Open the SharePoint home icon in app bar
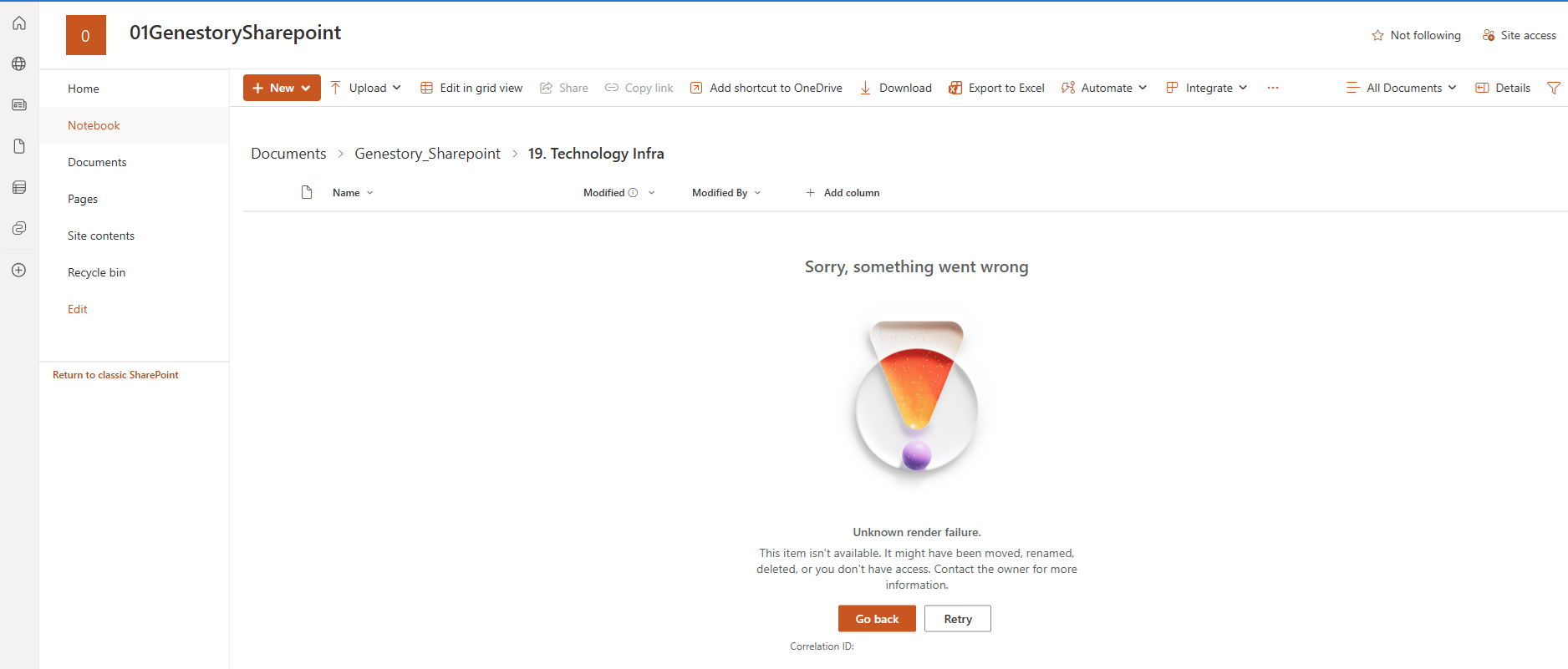Screen dimensions: 1568x669 [x=19, y=23]
